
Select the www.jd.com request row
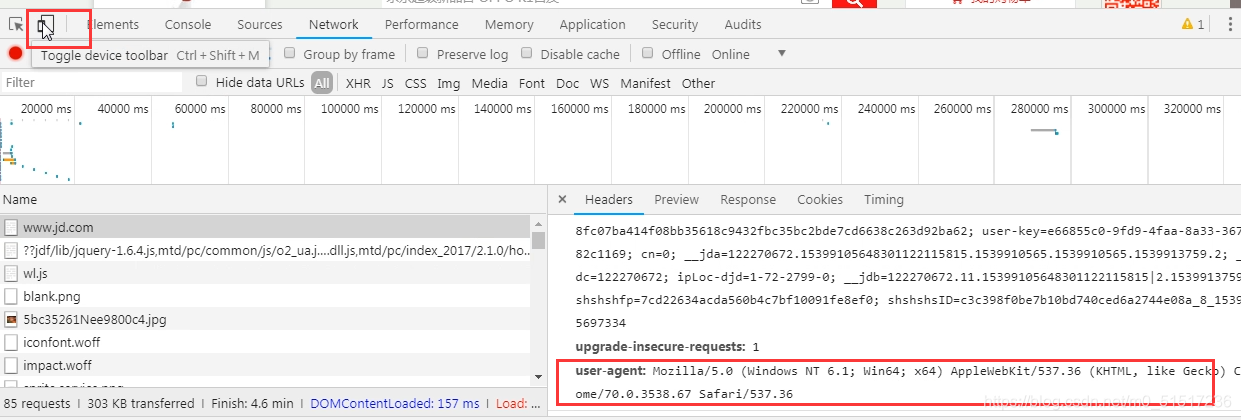(x=266, y=227)
